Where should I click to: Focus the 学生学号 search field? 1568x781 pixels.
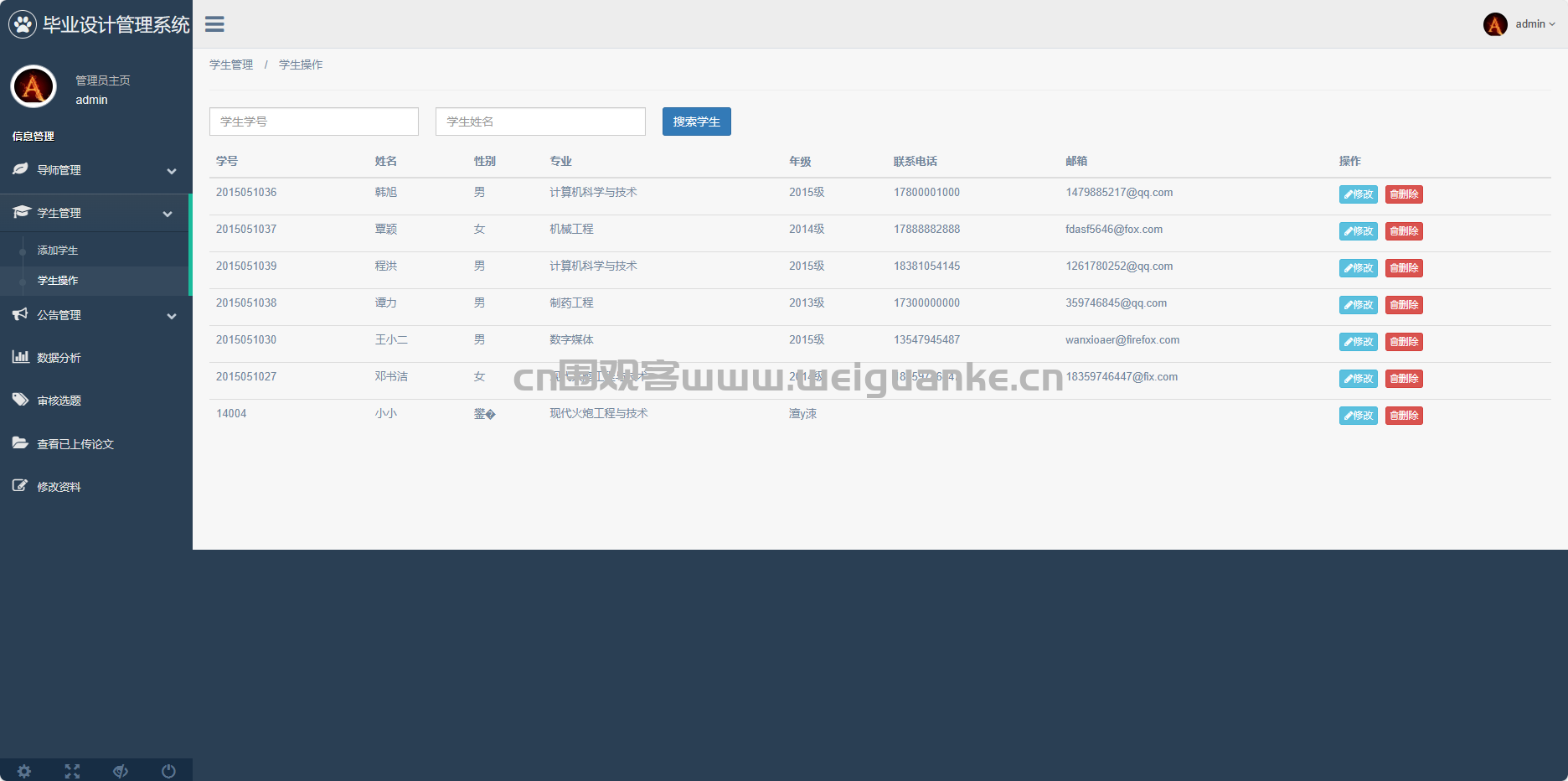(x=314, y=122)
